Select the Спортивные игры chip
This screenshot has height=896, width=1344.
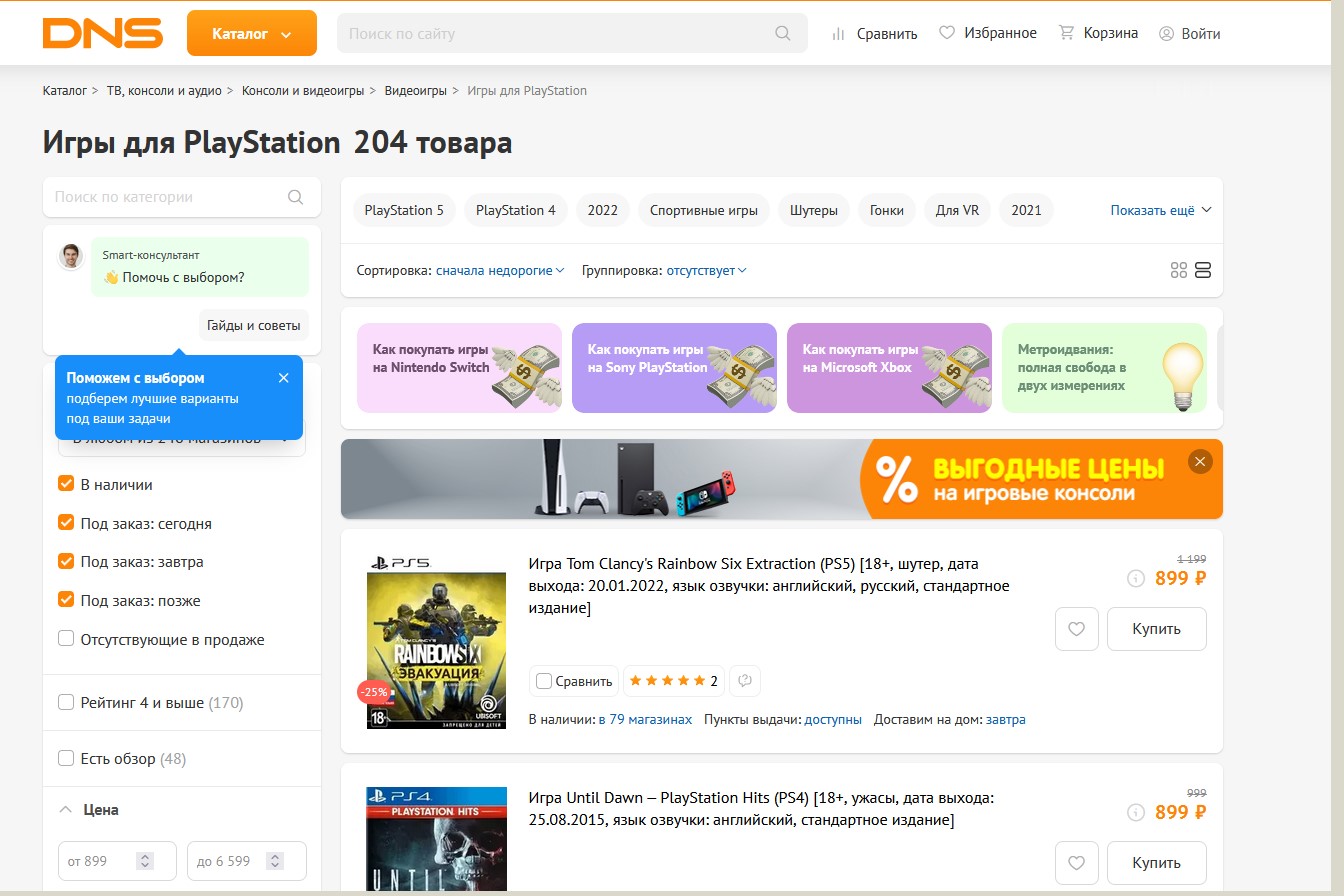(x=704, y=210)
